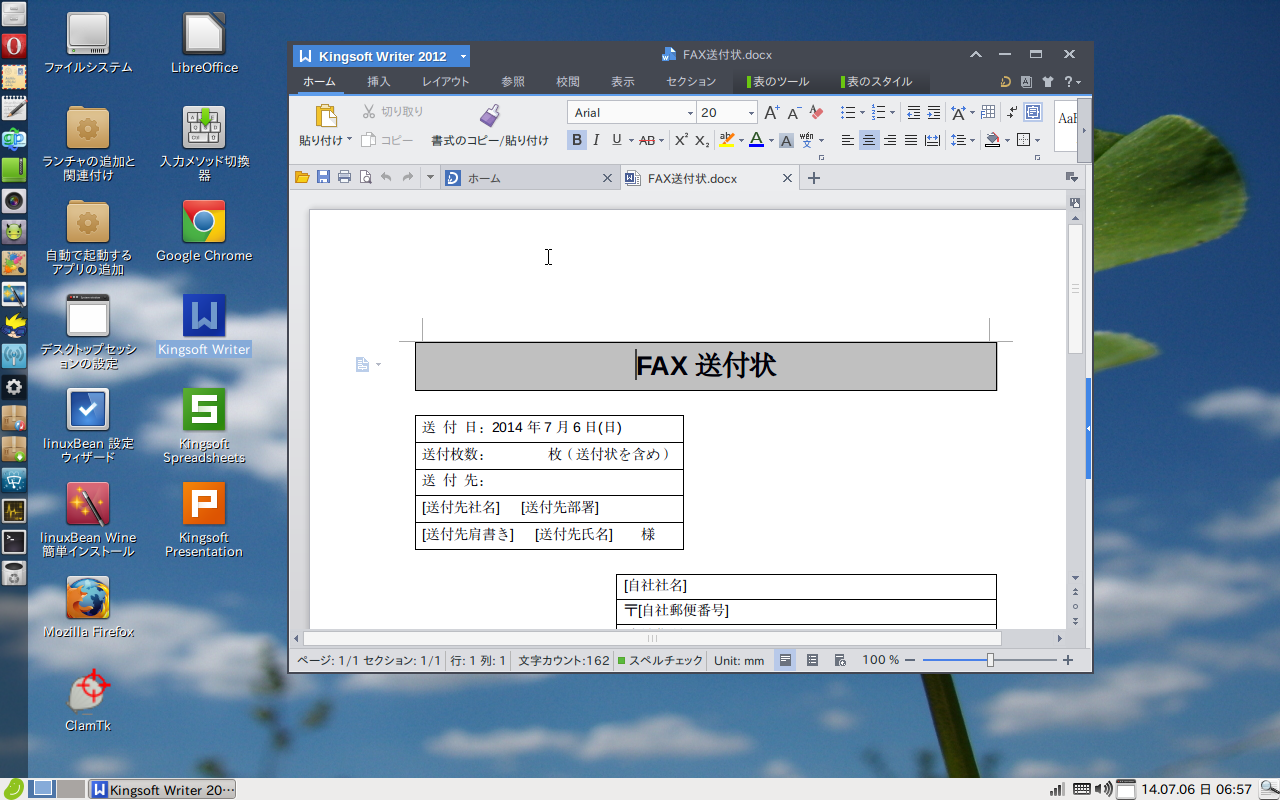
Task: Click the Justify alignment icon
Action: [x=911, y=140]
